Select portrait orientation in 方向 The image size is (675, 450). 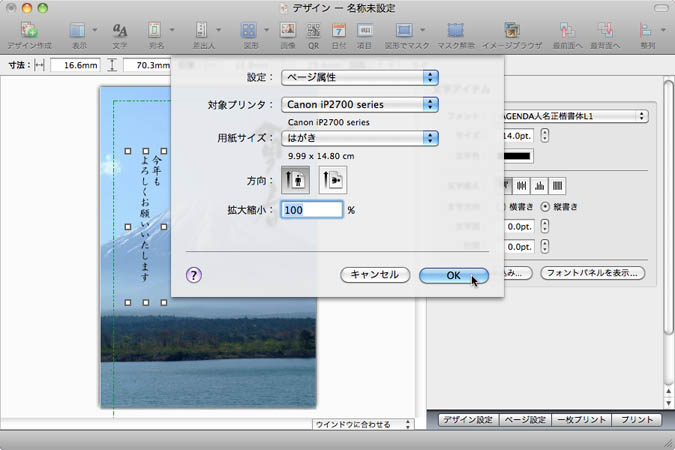297,180
